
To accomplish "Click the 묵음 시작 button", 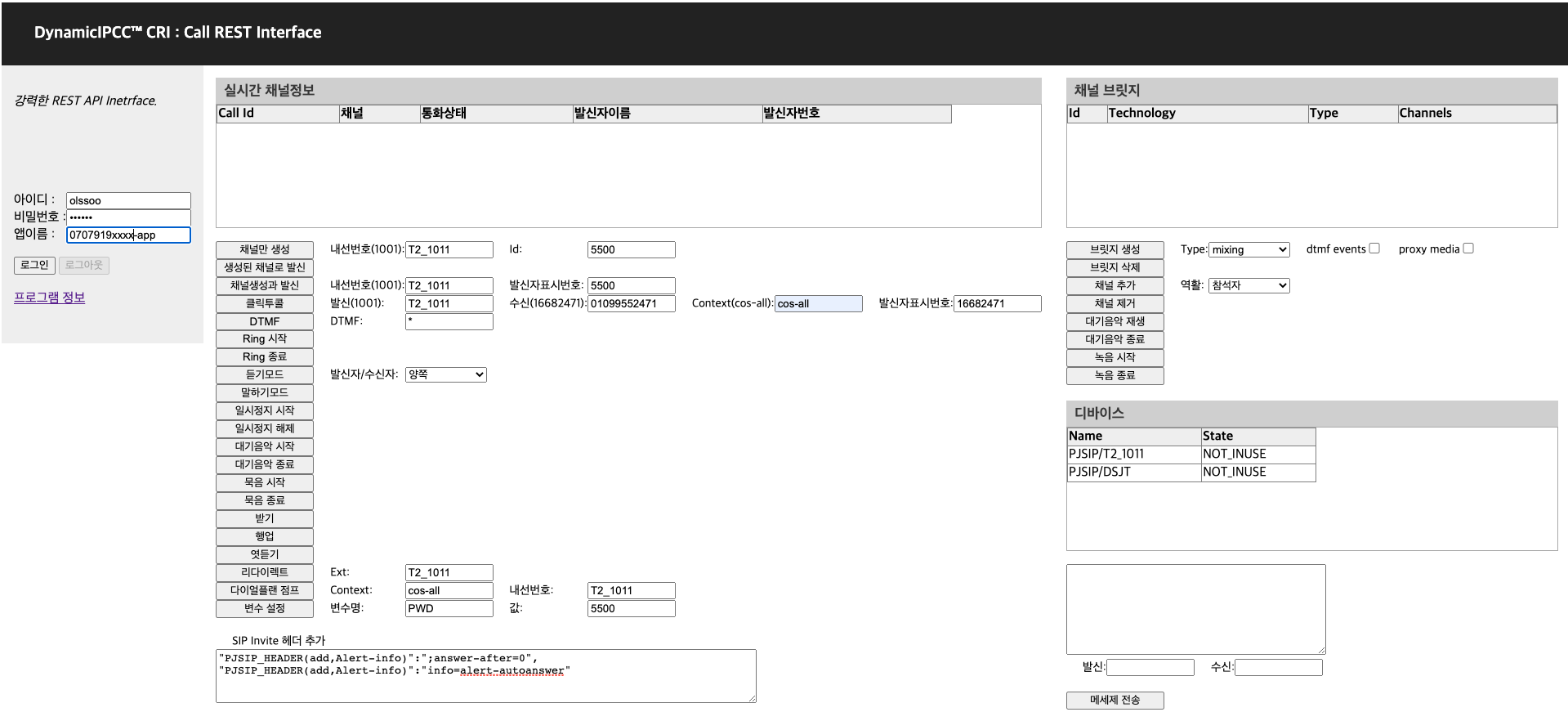I will (265, 482).
